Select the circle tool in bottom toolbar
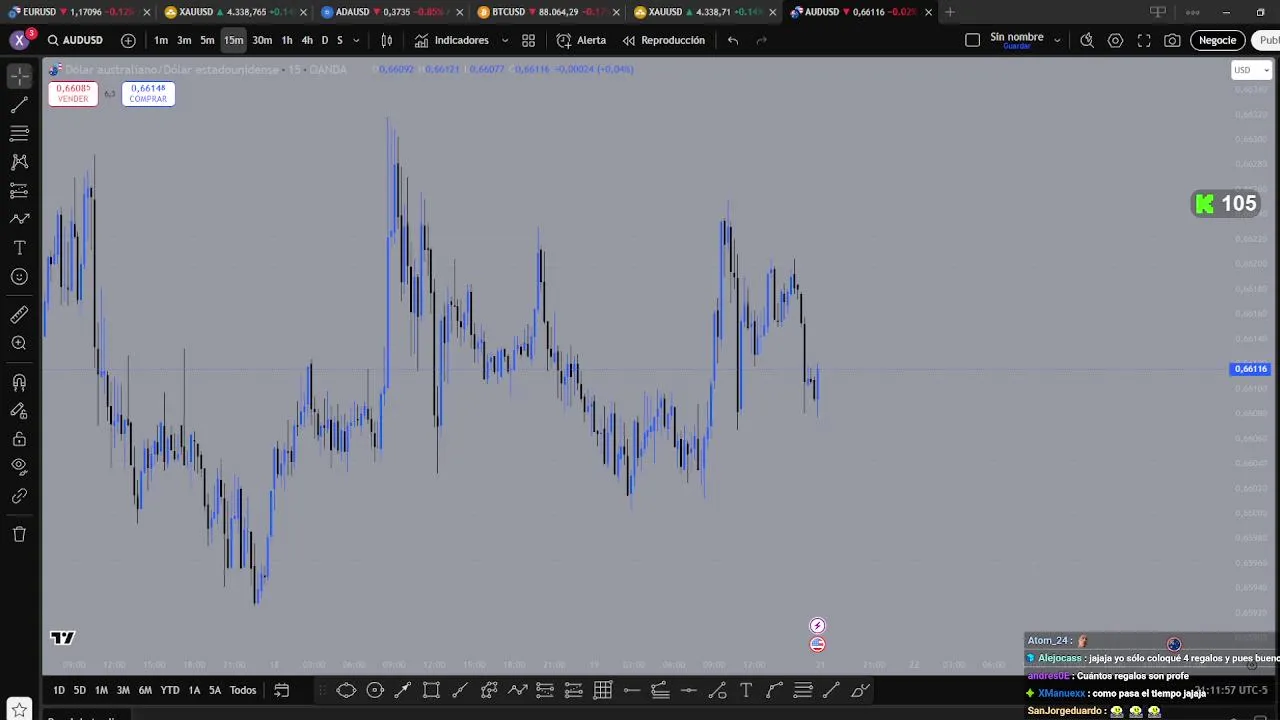 (x=375, y=690)
